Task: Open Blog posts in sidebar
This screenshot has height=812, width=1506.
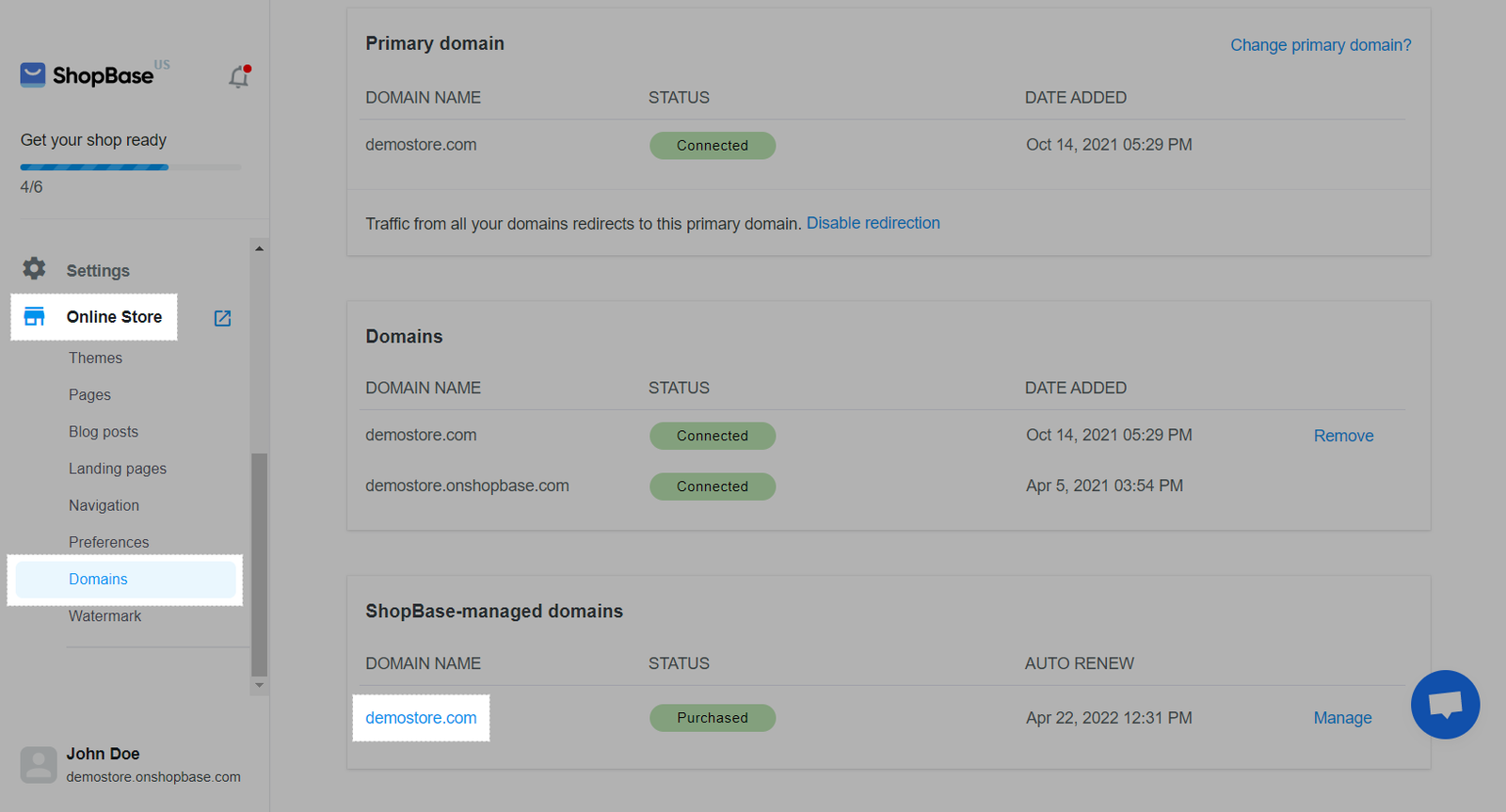Action: pos(104,432)
